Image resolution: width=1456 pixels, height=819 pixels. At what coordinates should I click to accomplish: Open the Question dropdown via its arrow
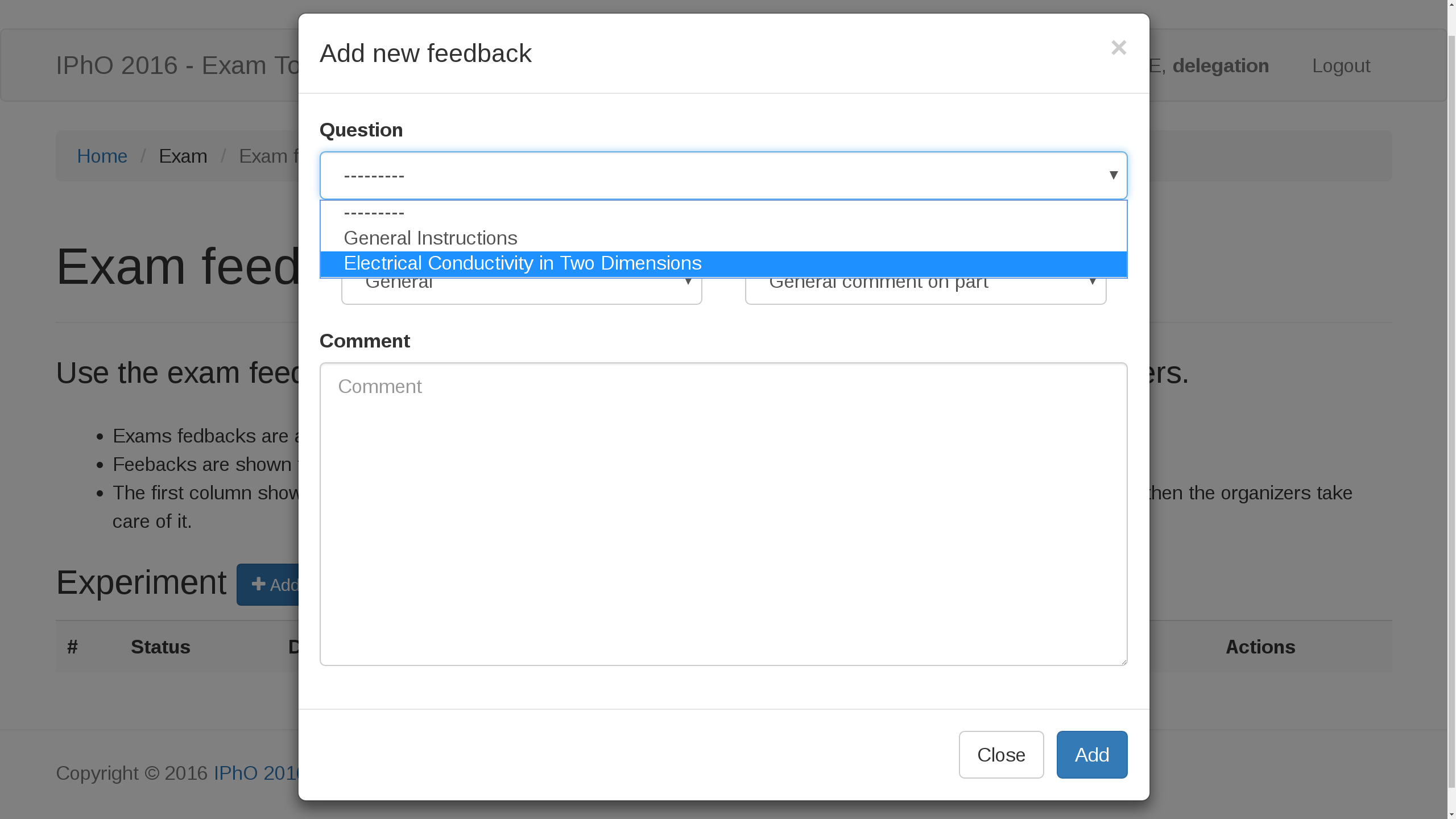point(1113,175)
